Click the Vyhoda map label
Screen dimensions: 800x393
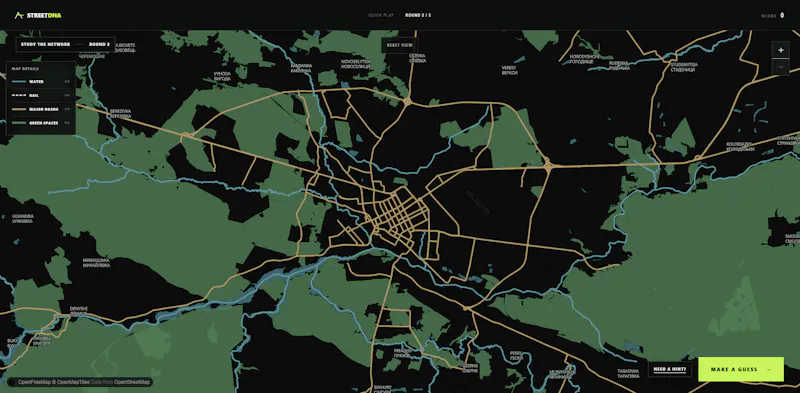coord(222,76)
